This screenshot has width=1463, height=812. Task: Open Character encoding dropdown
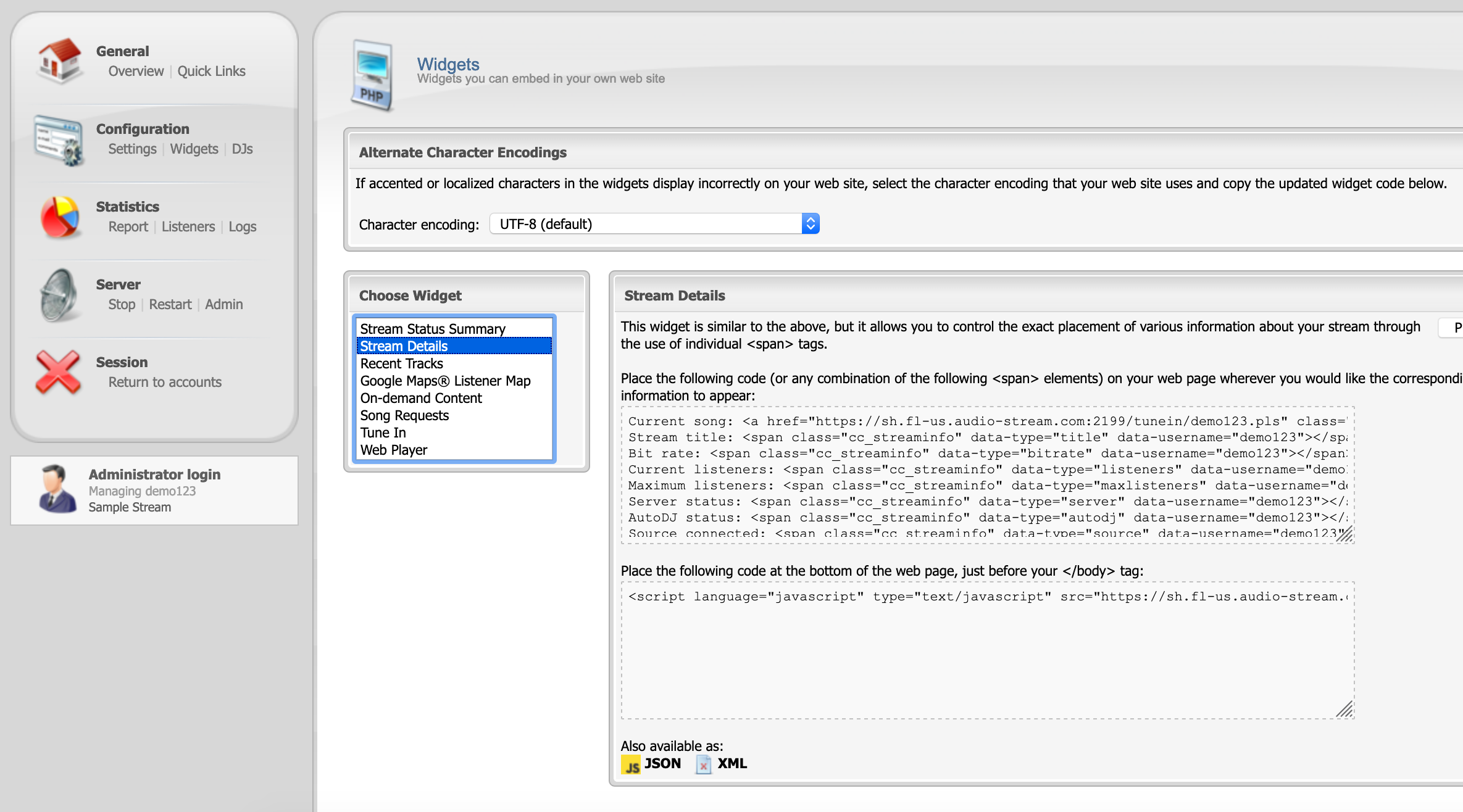654,224
